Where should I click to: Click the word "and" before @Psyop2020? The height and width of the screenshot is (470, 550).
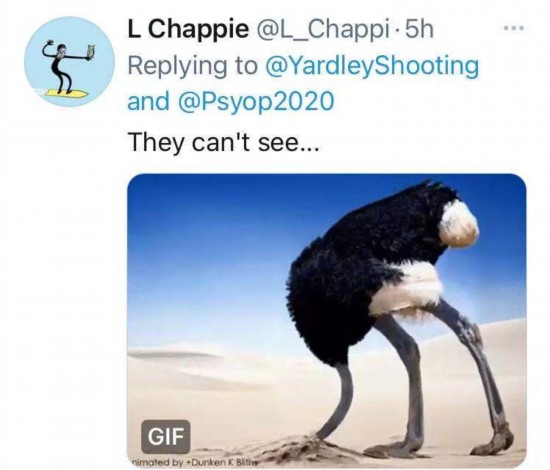[148, 101]
